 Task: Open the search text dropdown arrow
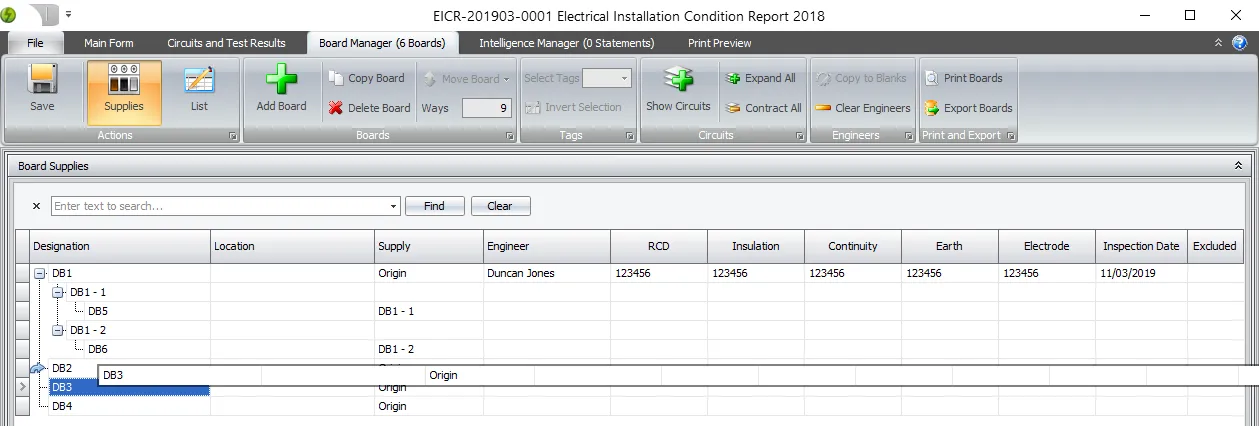393,206
